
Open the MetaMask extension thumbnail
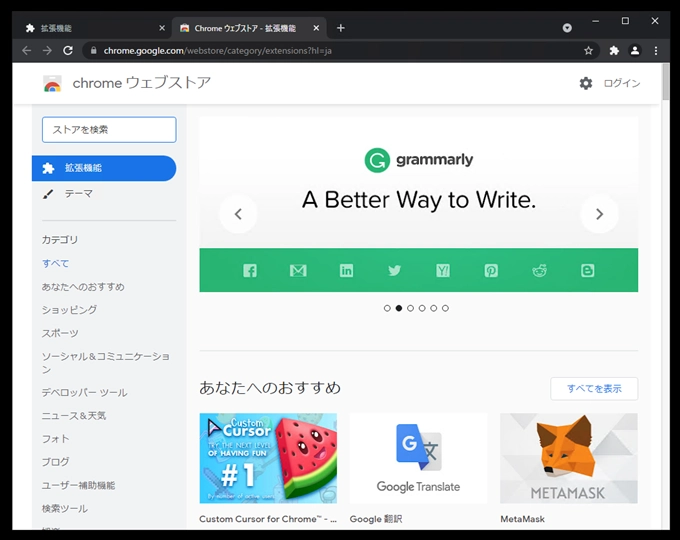(x=569, y=458)
